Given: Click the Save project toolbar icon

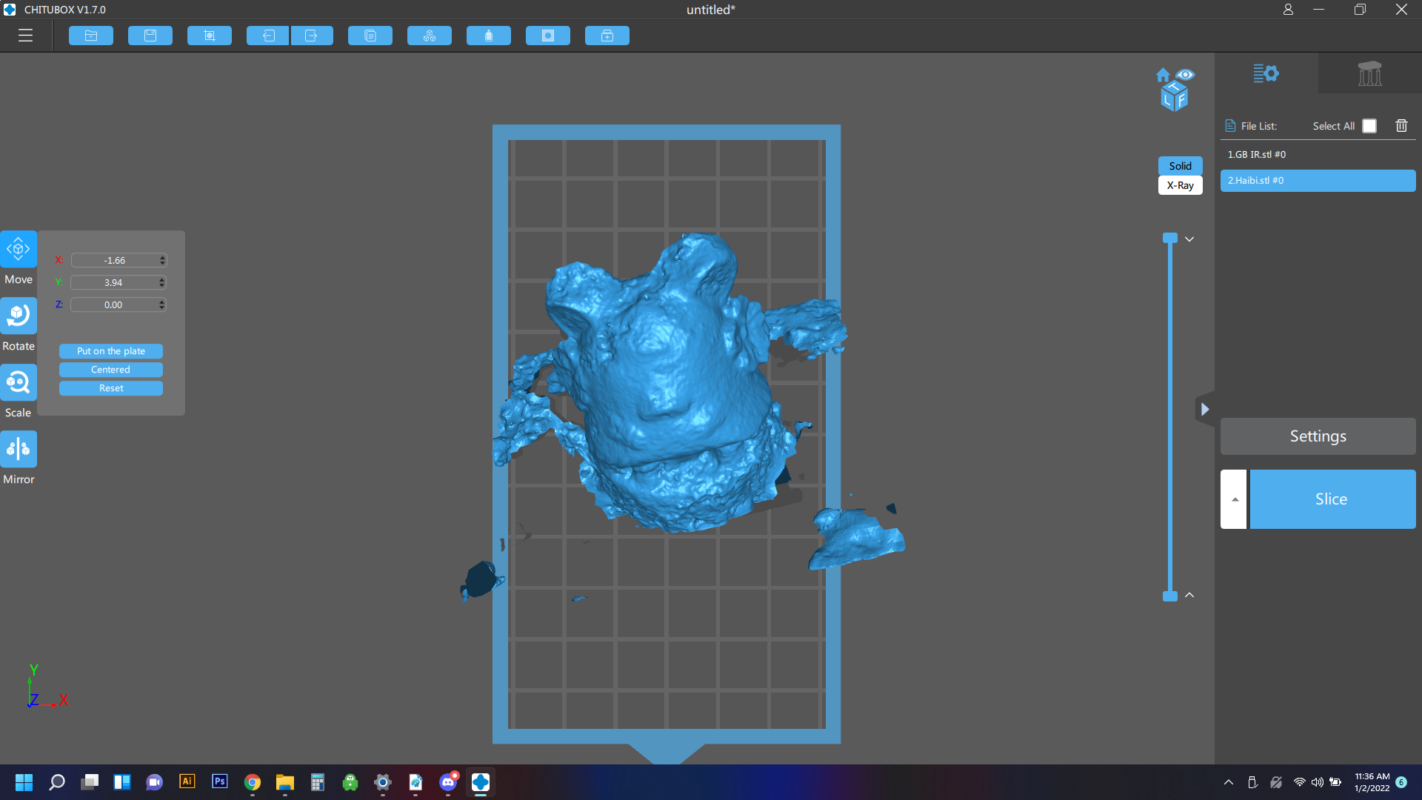Looking at the screenshot, I should (x=150, y=36).
